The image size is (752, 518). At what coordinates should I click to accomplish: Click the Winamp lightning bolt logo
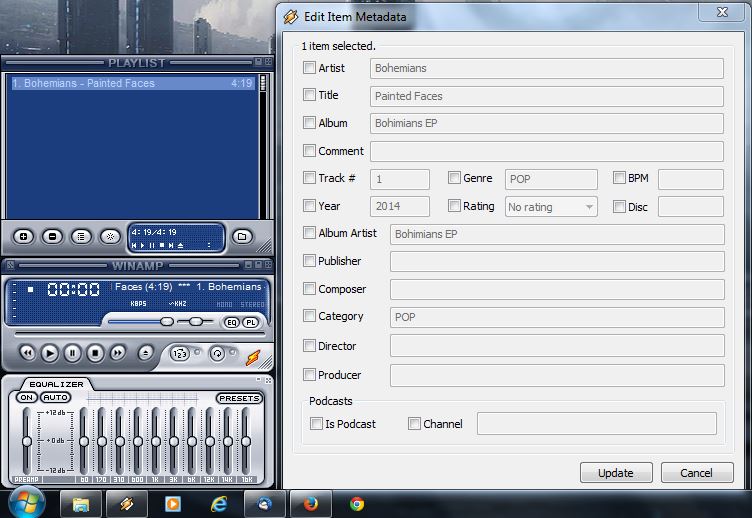(x=253, y=357)
